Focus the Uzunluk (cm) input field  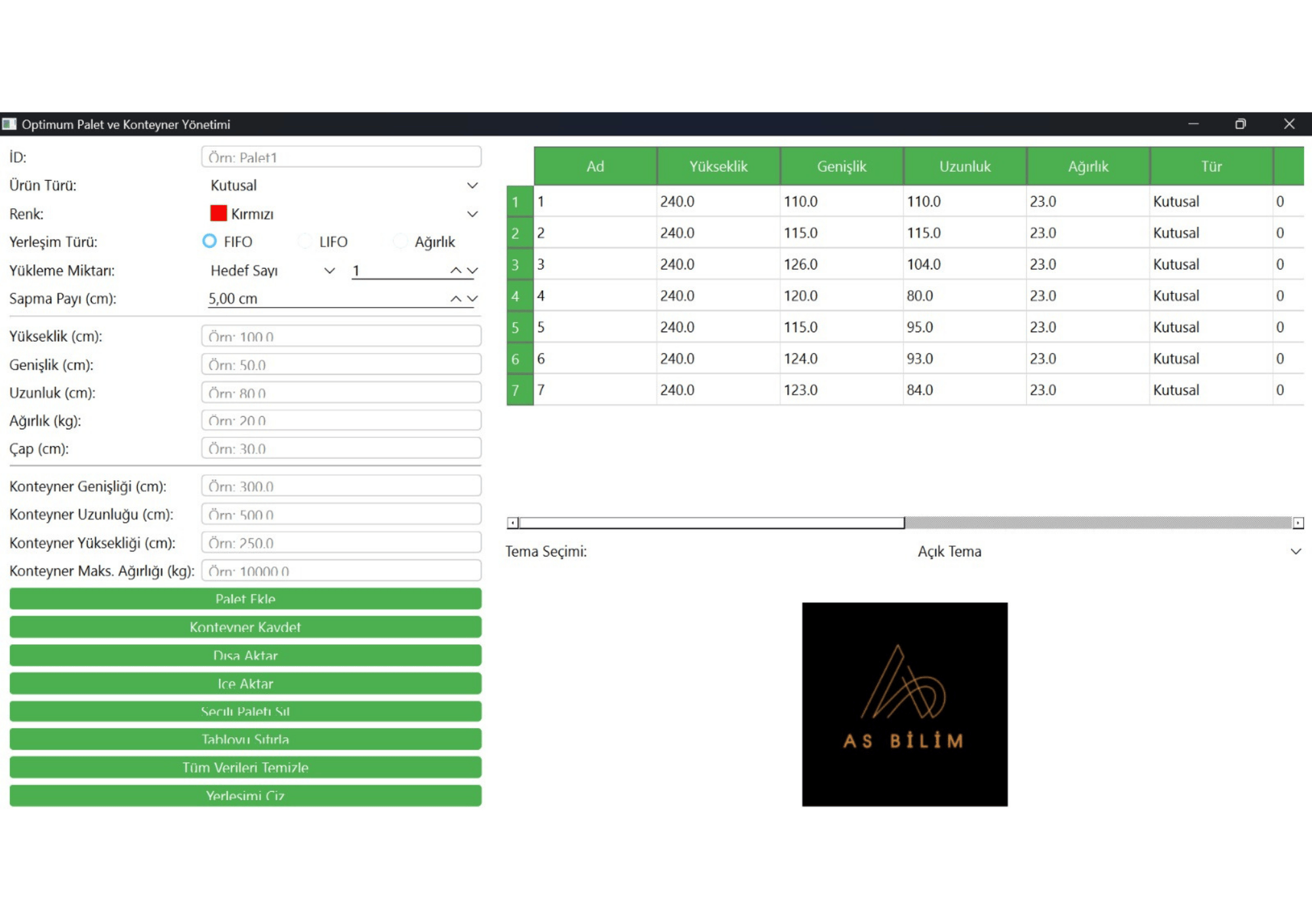(342, 392)
